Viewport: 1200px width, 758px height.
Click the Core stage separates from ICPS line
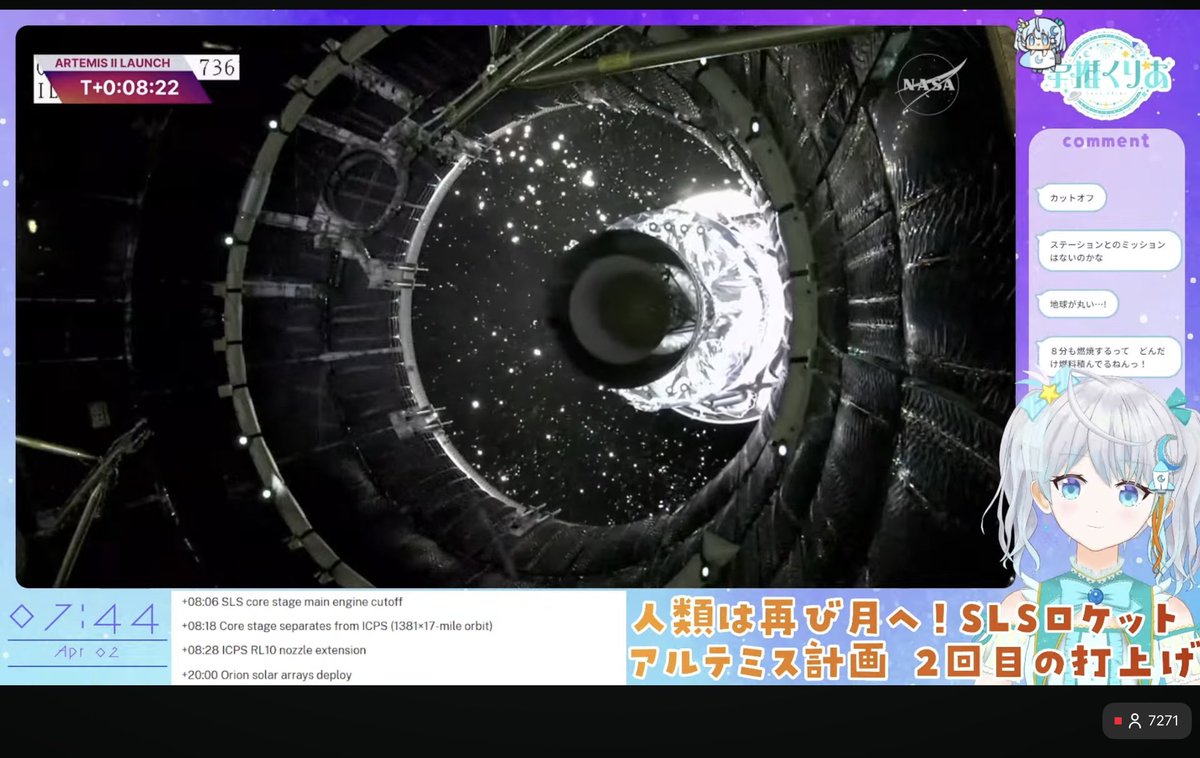pyautogui.click(x=337, y=626)
